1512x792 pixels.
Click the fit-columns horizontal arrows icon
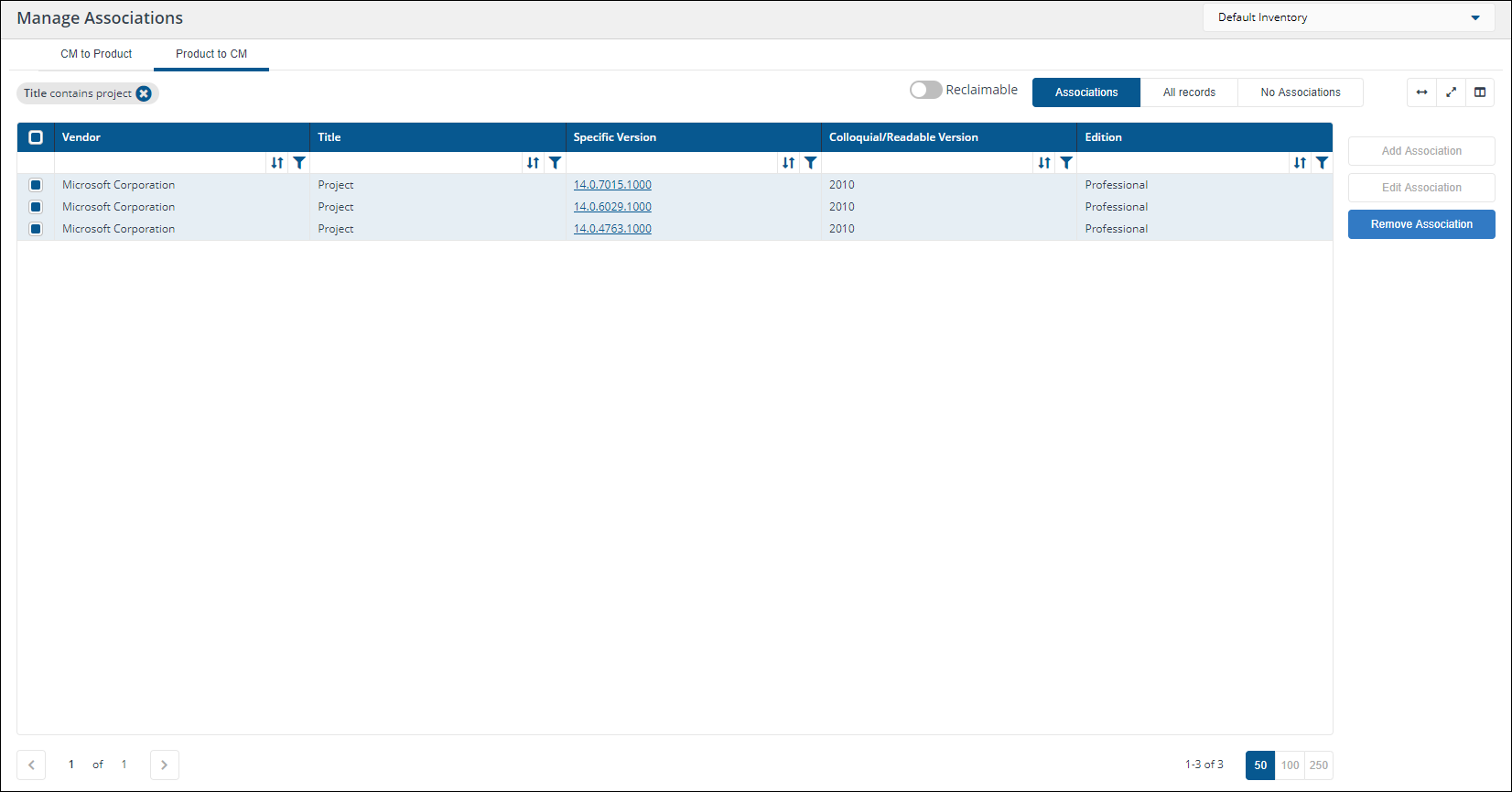[x=1421, y=92]
